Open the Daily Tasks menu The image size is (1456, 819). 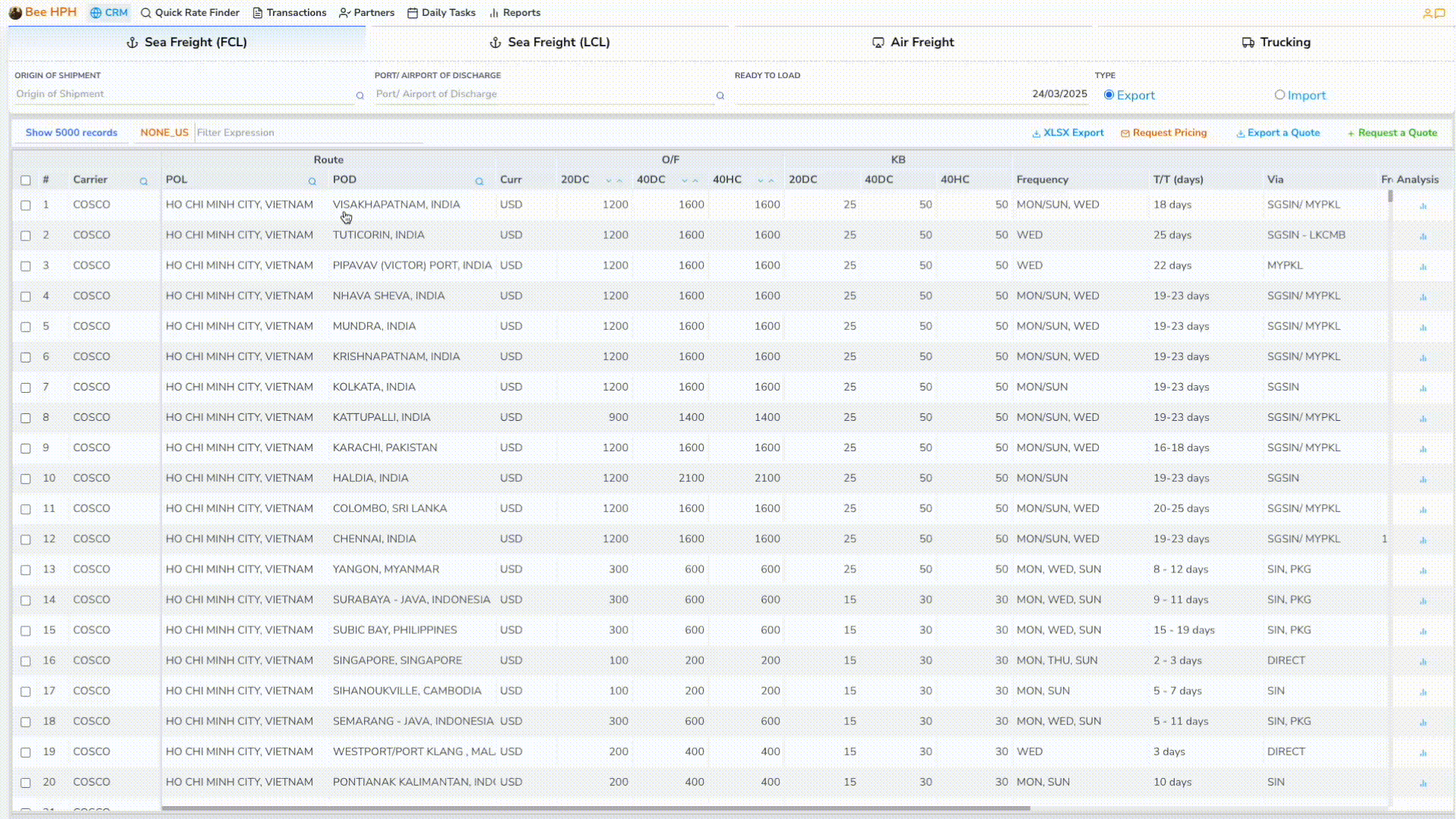click(441, 13)
